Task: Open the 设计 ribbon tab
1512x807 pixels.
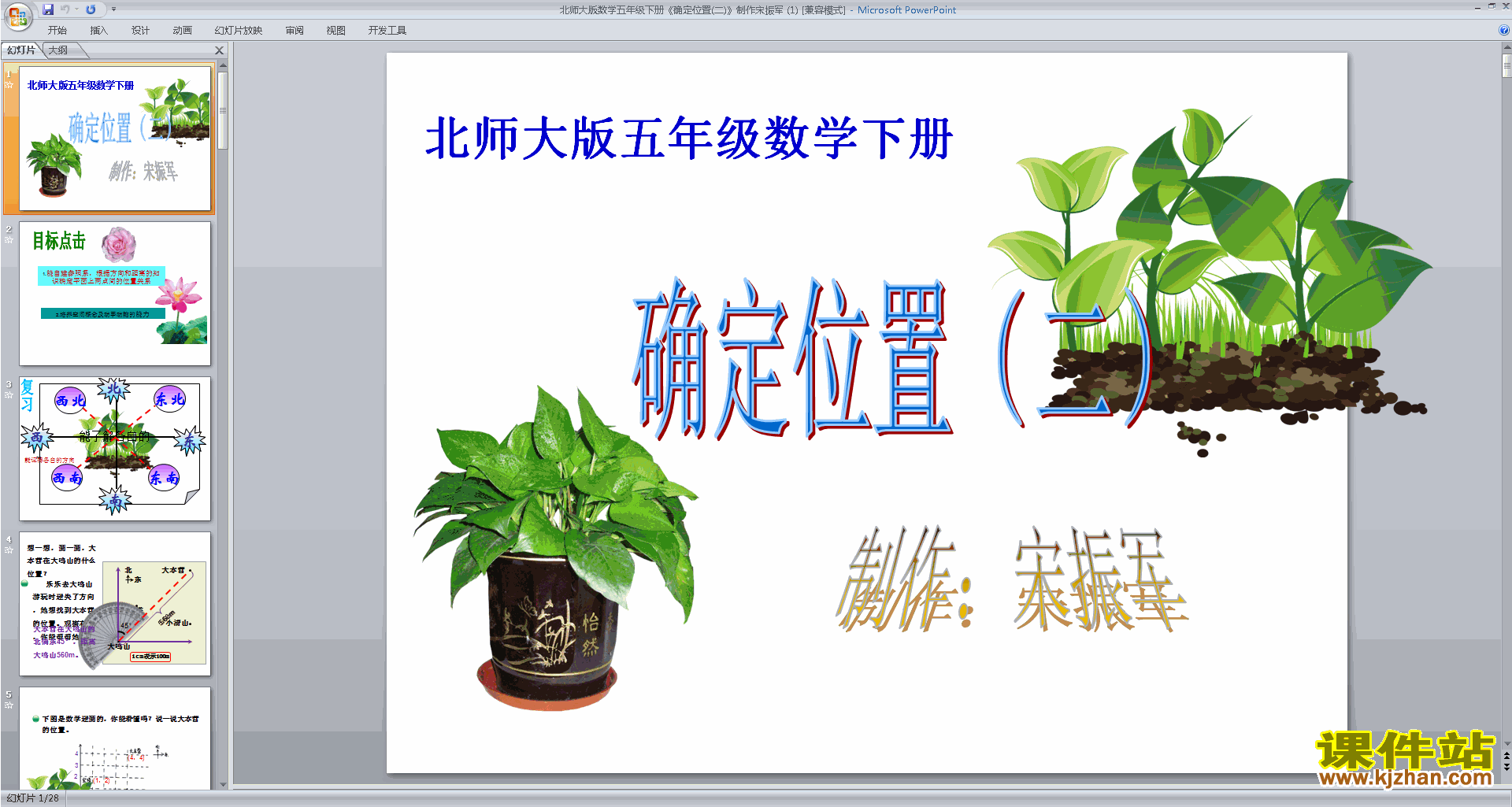Action: 141,30
